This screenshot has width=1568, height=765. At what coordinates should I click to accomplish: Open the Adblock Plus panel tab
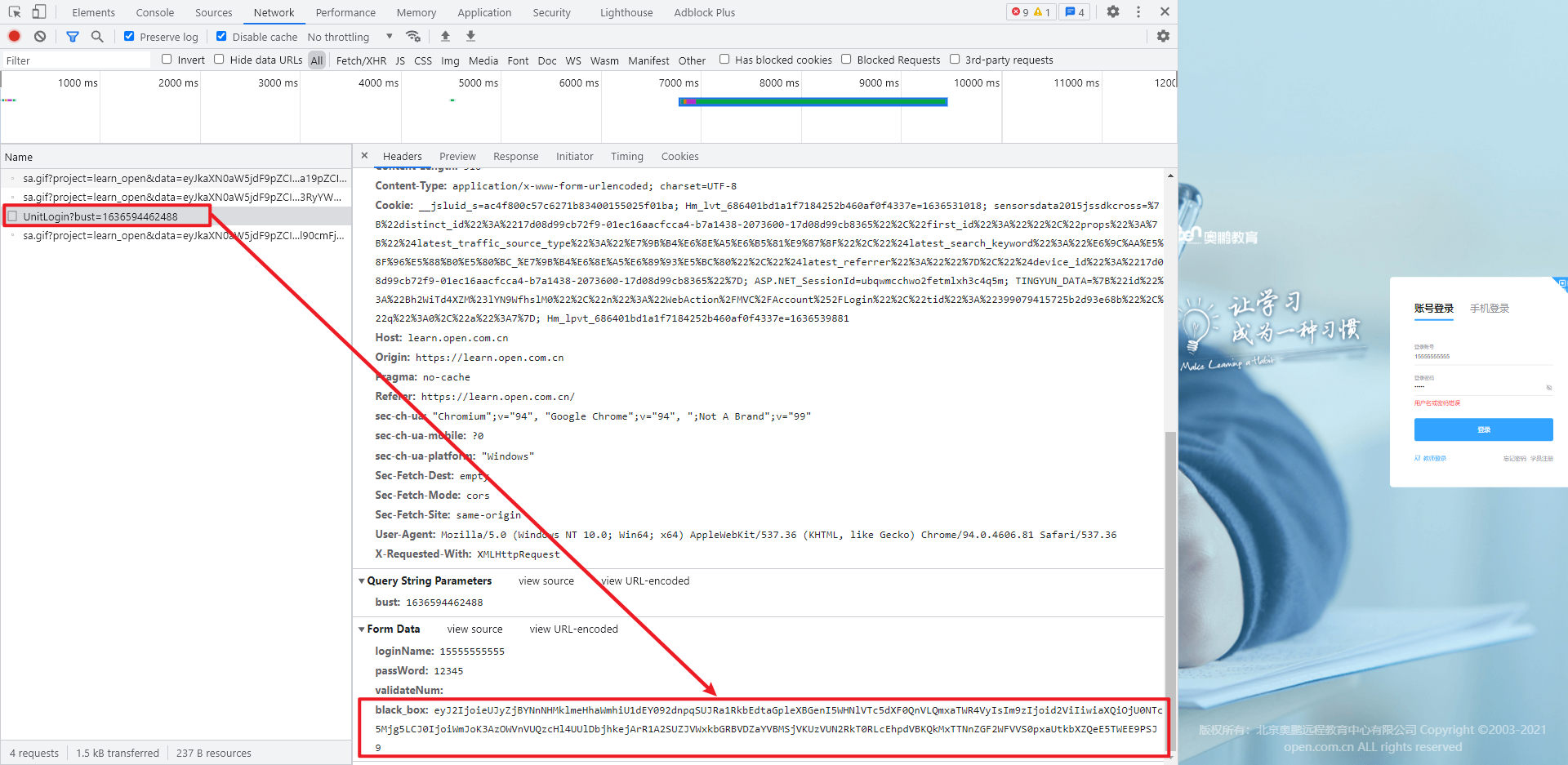pyautogui.click(x=705, y=12)
